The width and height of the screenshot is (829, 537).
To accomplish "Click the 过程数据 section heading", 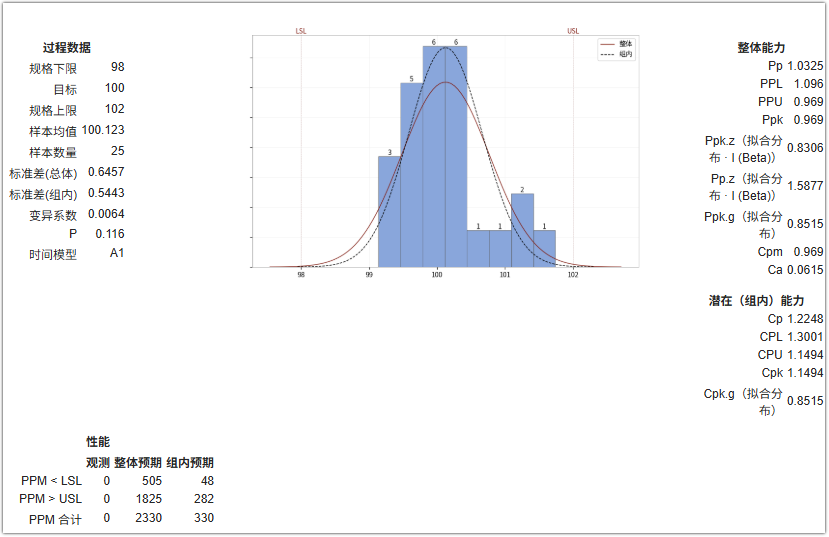I will click(67, 48).
